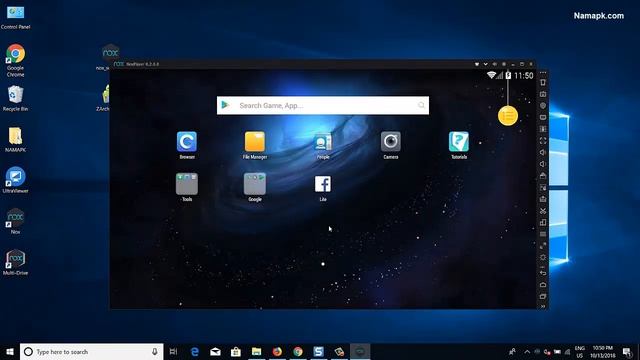The image size is (640, 360).
Task: Open the UltraViewer desktop shortcut
Action: [x=16, y=180]
